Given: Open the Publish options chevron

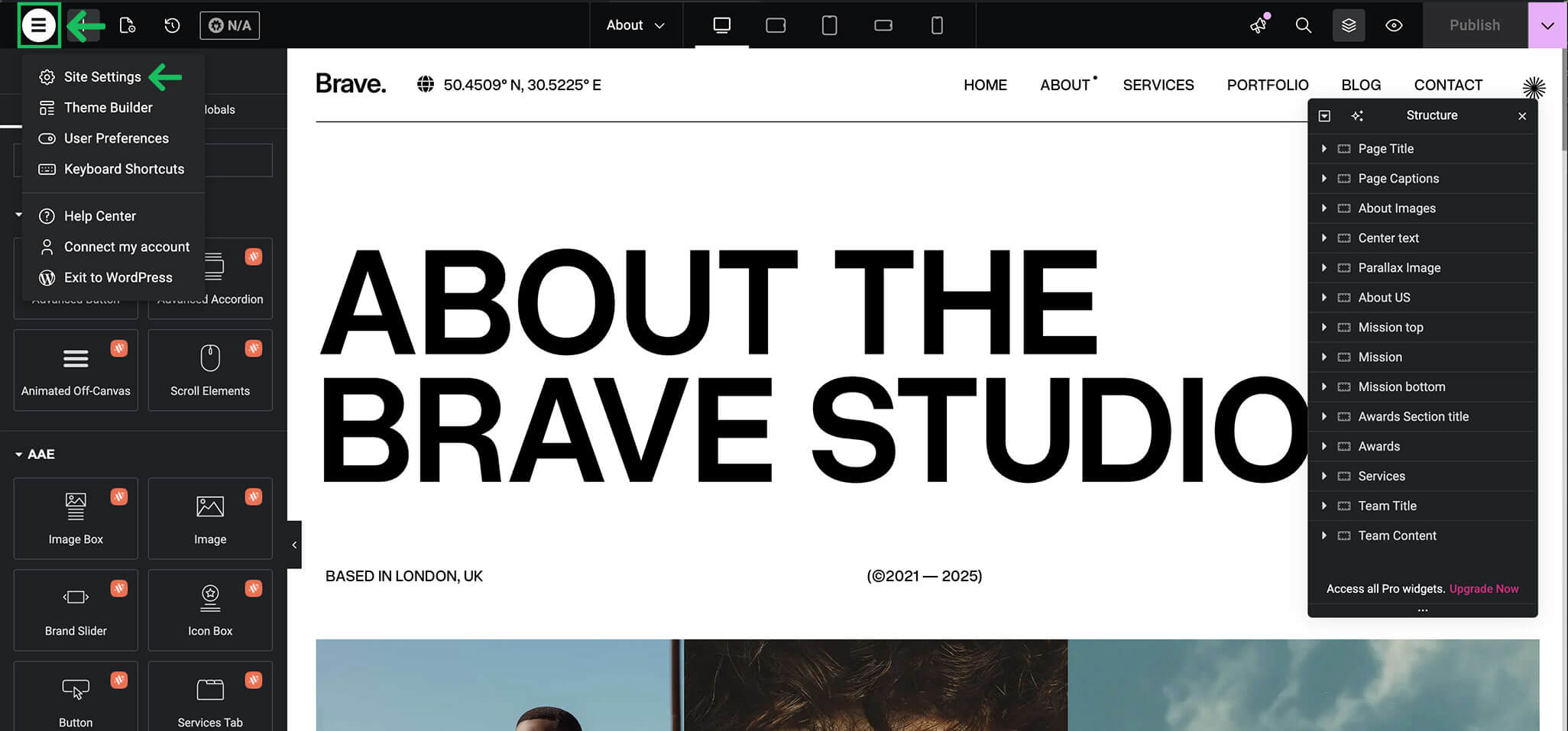Looking at the screenshot, I should tap(1547, 25).
